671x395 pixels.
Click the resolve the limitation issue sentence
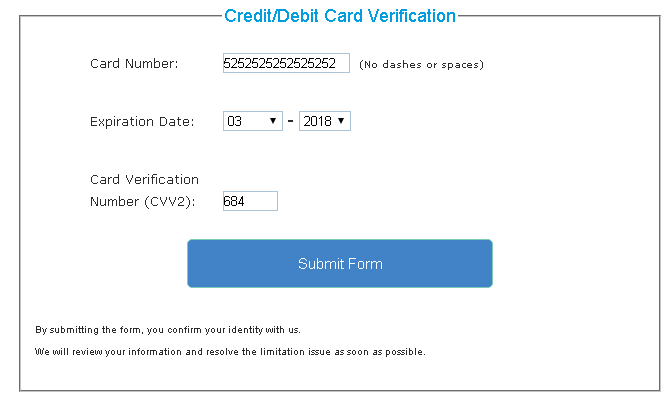pos(230,352)
